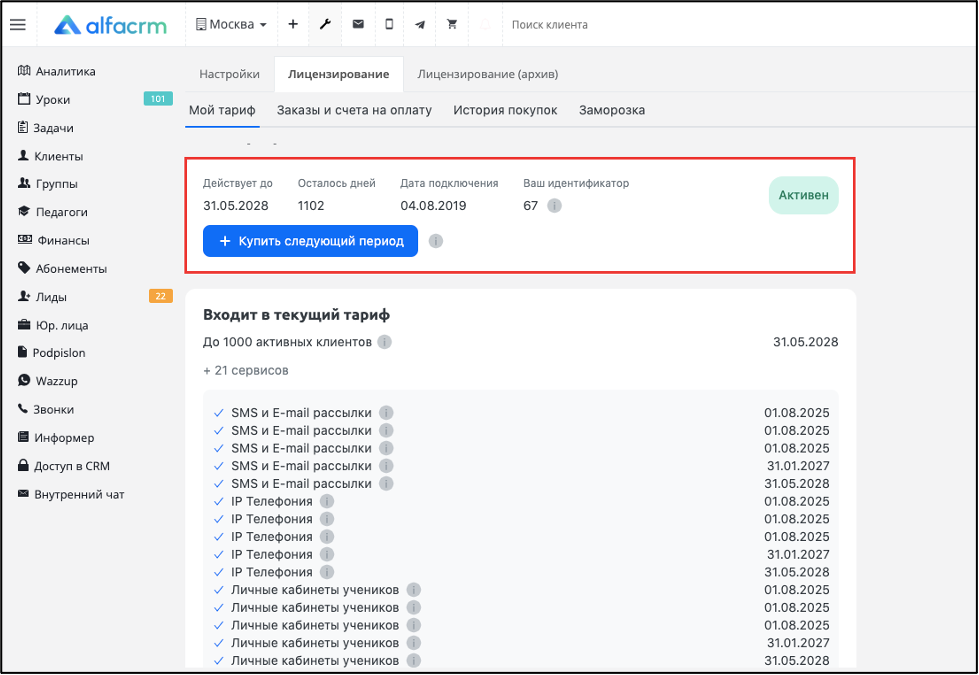979x675 pixels.
Task: Open Лиды in the sidebar
Action: pyautogui.click(x=51, y=297)
